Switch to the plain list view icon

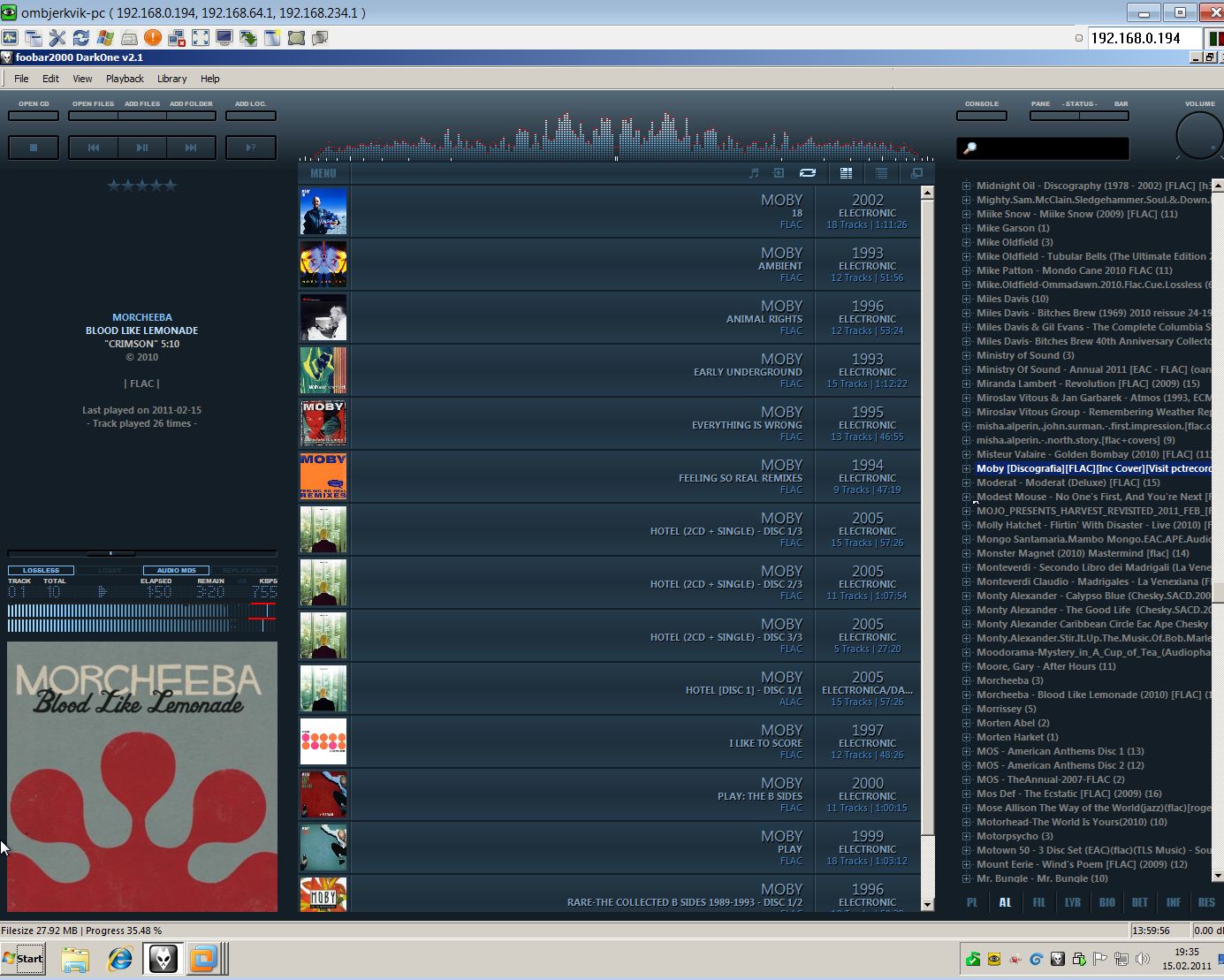point(881,173)
